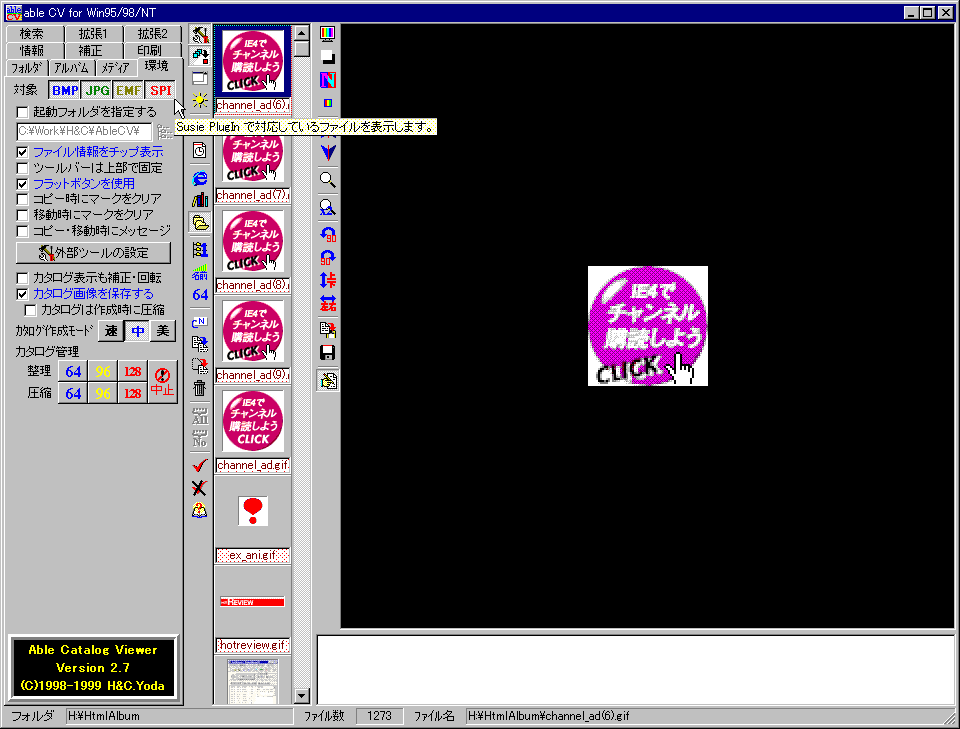Open the 印刷 tab
The image size is (960, 729).
click(x=152, y=50)
